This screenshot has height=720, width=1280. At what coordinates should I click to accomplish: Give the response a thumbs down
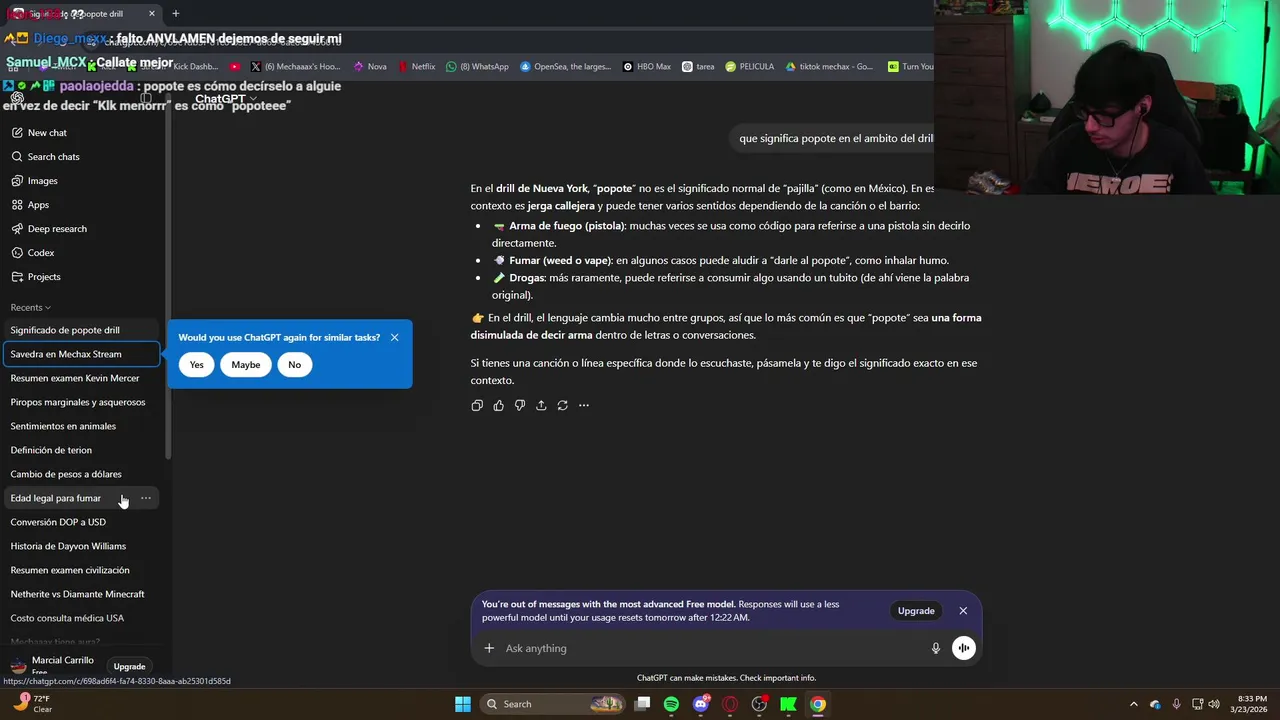click(520, 405)
